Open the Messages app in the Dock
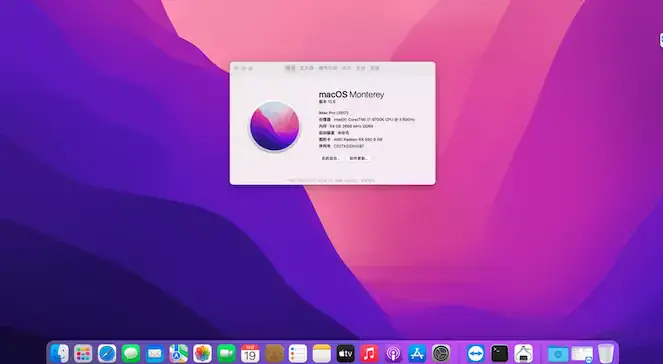Viewport: 663px width, 364px height. [x=131, y=353]
